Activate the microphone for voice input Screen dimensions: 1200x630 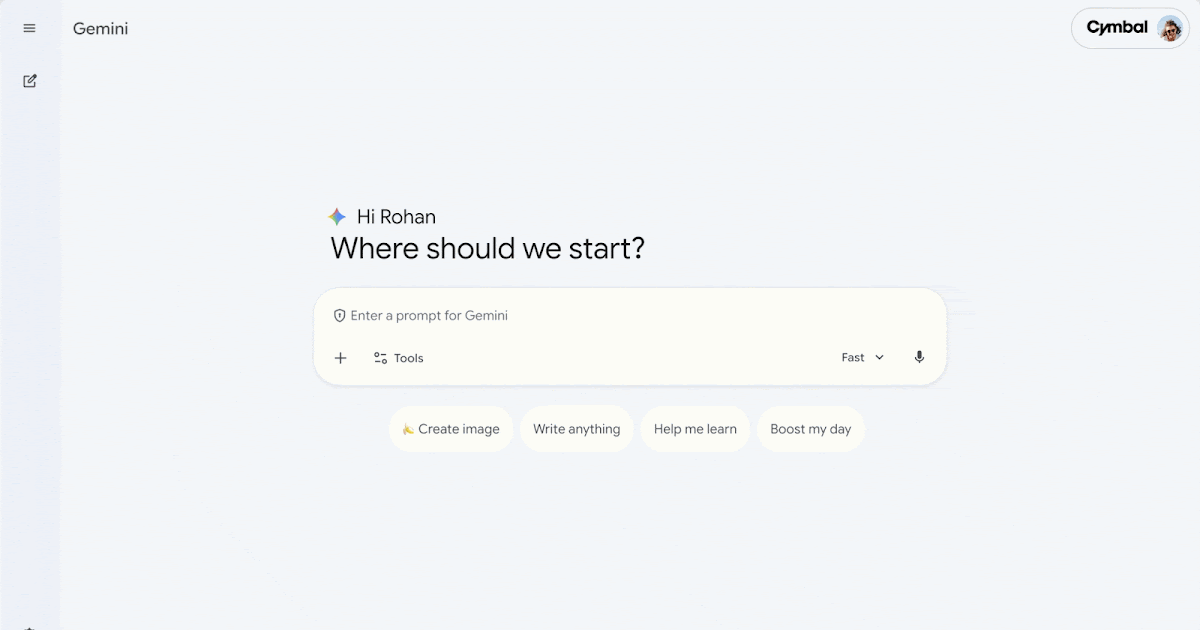click(x=919, y=357)
